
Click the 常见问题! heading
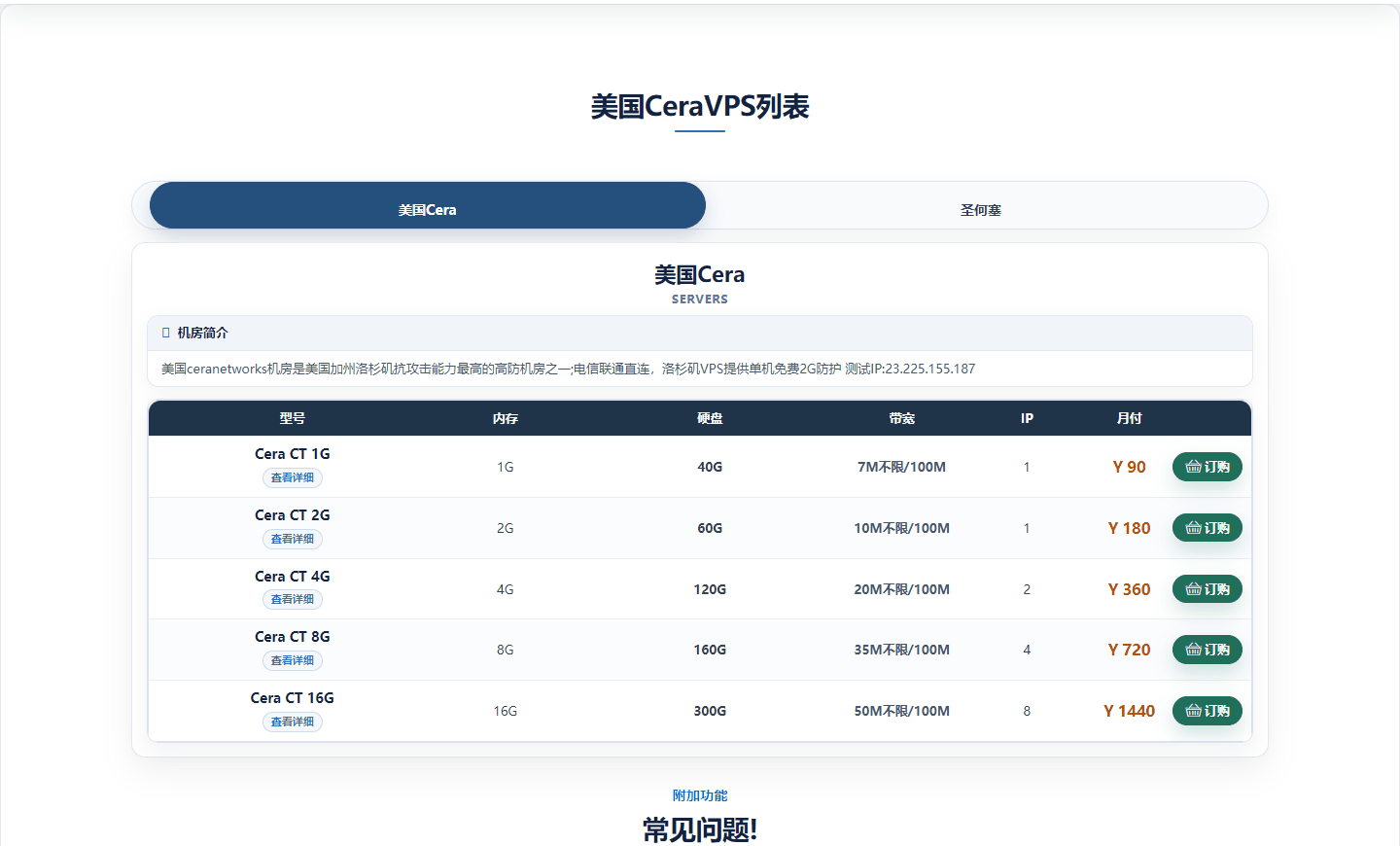coord(700,829)
